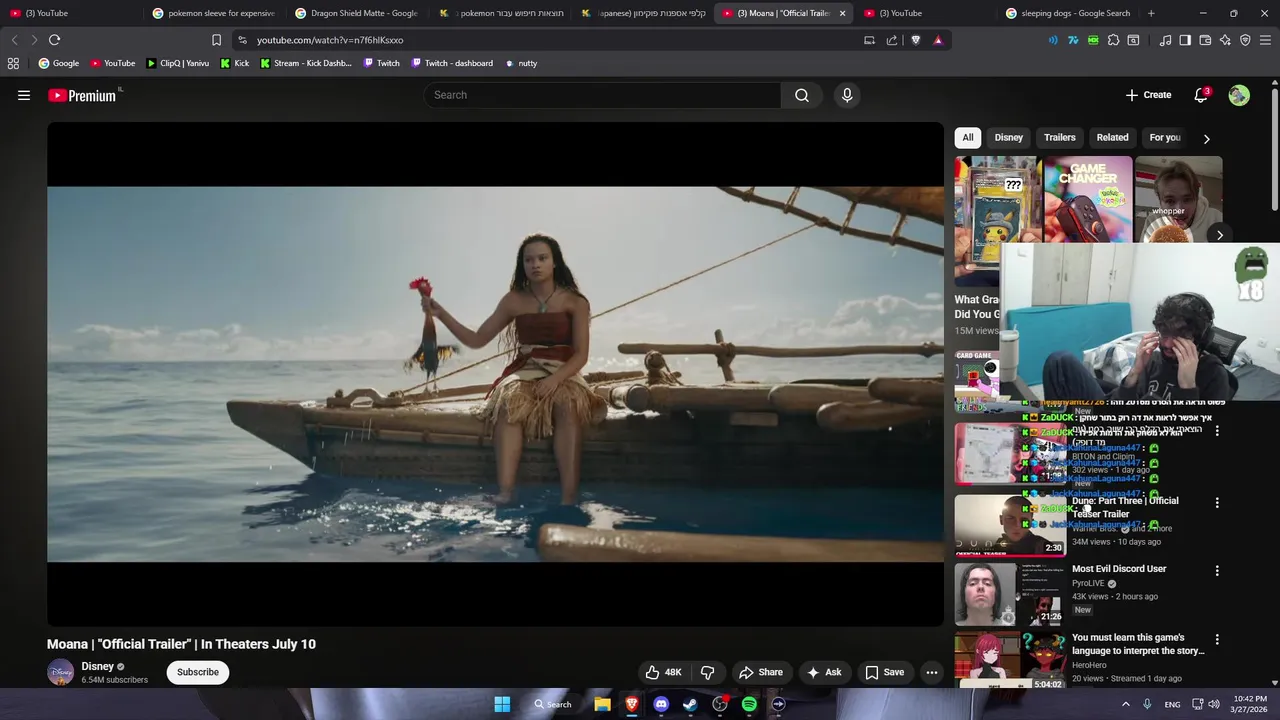Viewport: 1280px width, 720px height.
Task: Select the Disney filter chip
Action: click(x=1008, y=137)
